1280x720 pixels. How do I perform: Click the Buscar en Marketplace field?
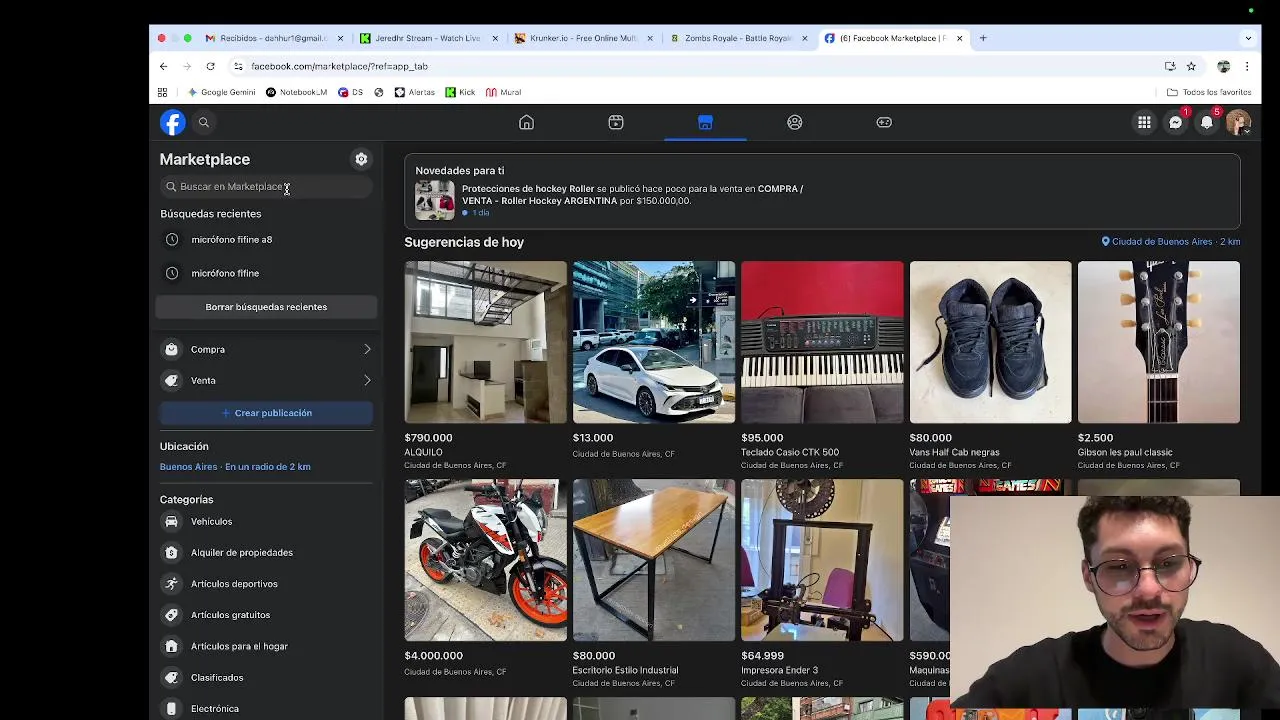[x=266, y=187]
